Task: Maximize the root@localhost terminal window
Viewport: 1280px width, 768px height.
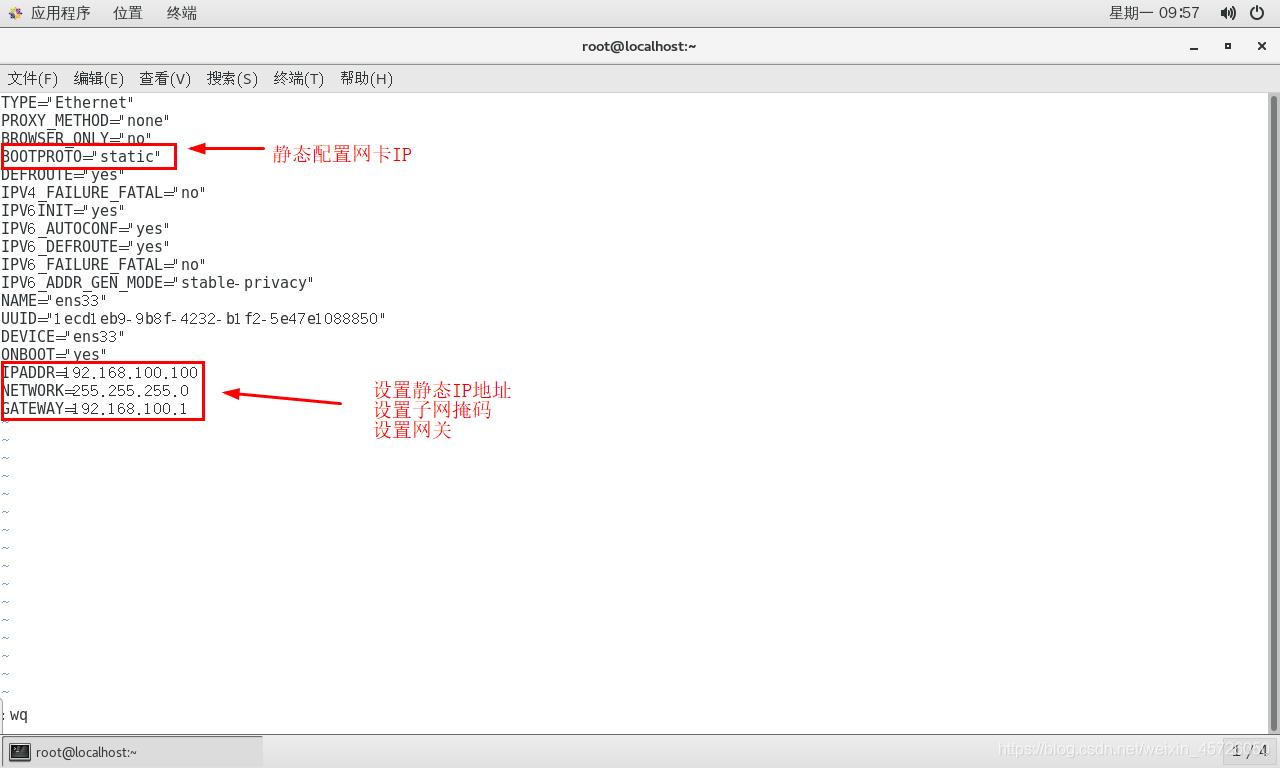Action: point(1228,46)
